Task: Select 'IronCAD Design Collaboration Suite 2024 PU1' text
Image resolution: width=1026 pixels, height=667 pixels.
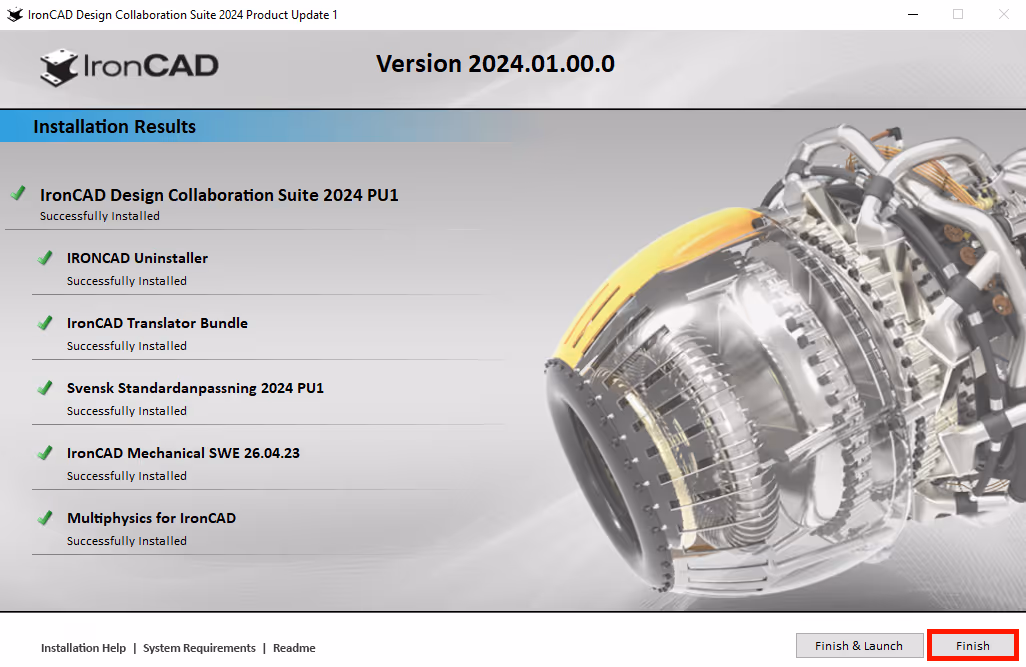Action: pos(219,195)
